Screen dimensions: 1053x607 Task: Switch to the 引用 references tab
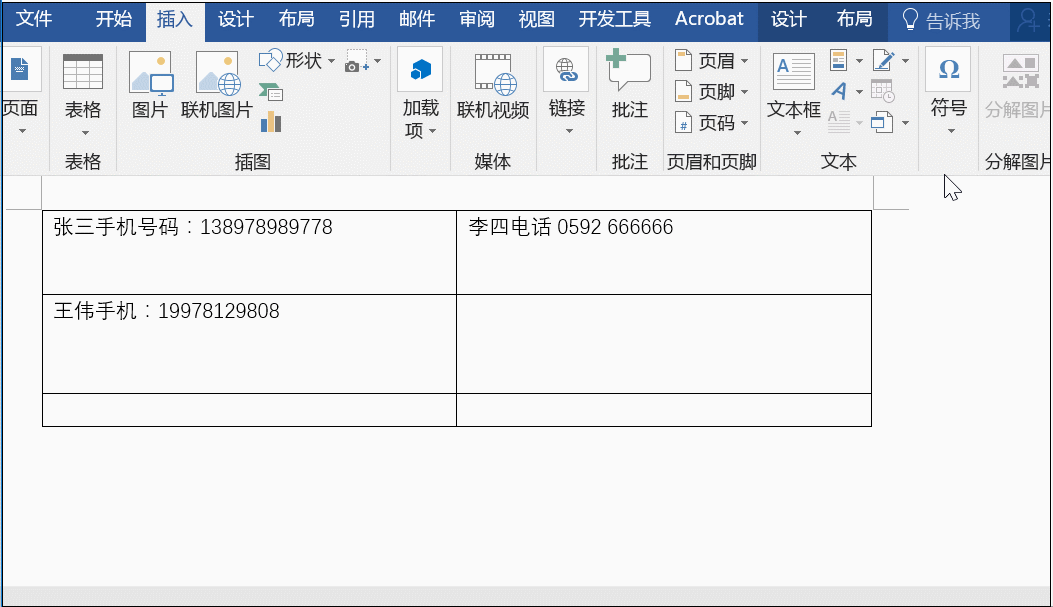coord(357,19)
